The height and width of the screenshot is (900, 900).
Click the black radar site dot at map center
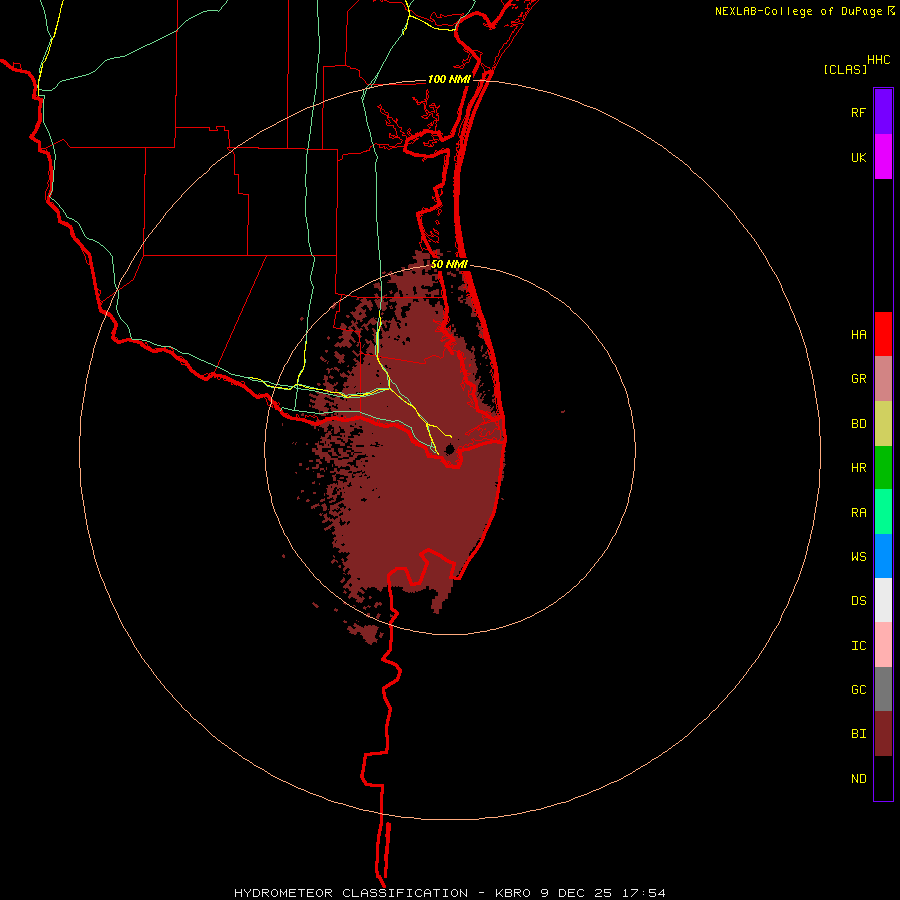[x=450, y=449]
